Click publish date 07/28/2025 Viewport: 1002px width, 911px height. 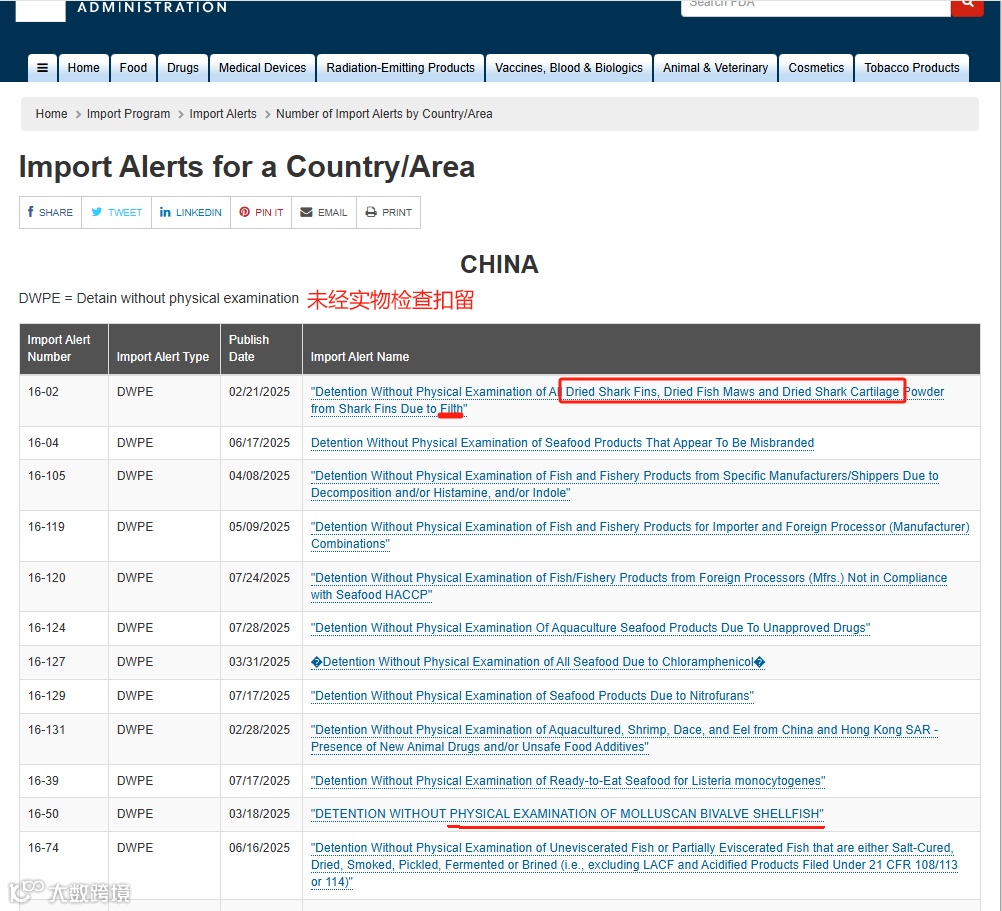click(259, 628)
